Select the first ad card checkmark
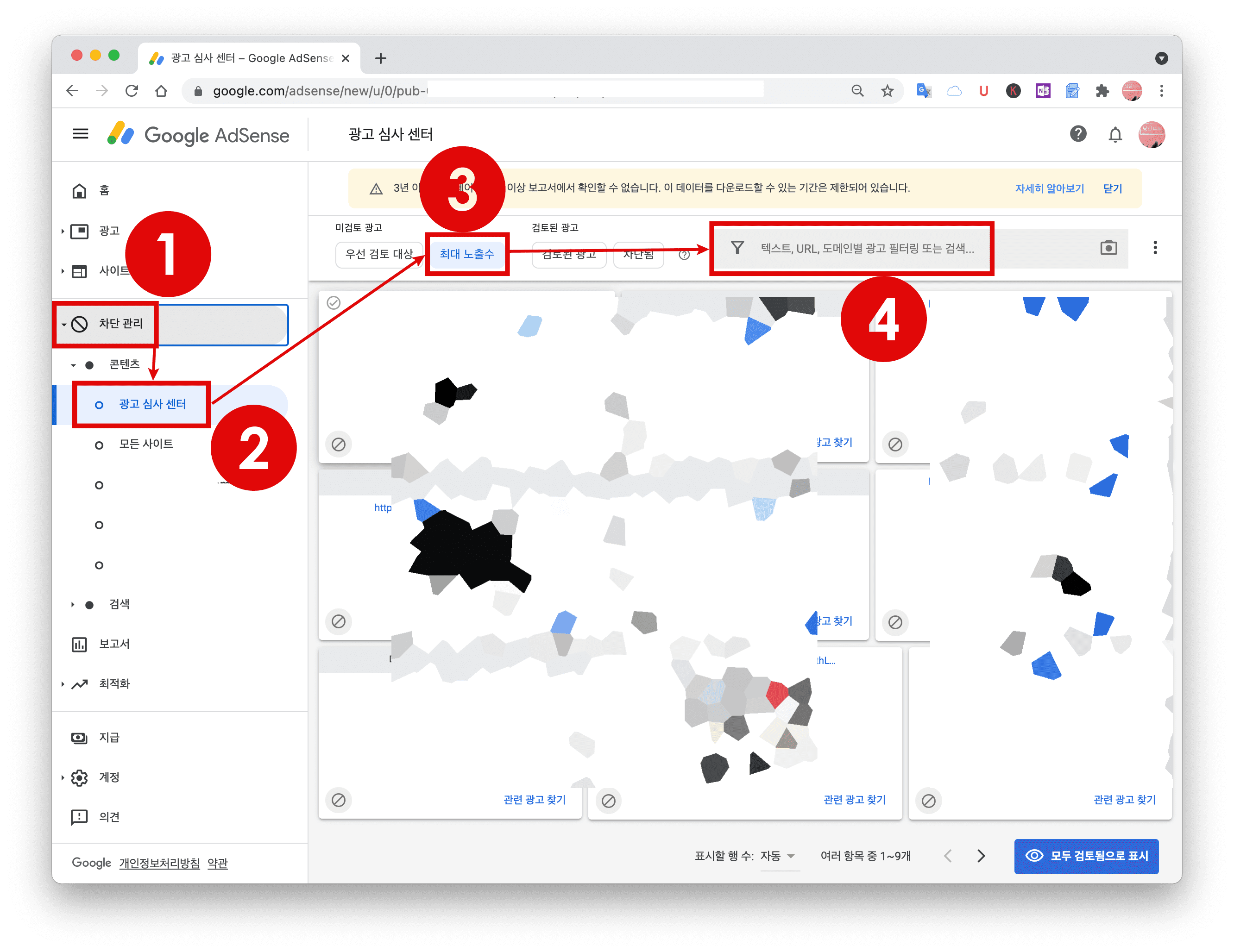 [334, 303]
